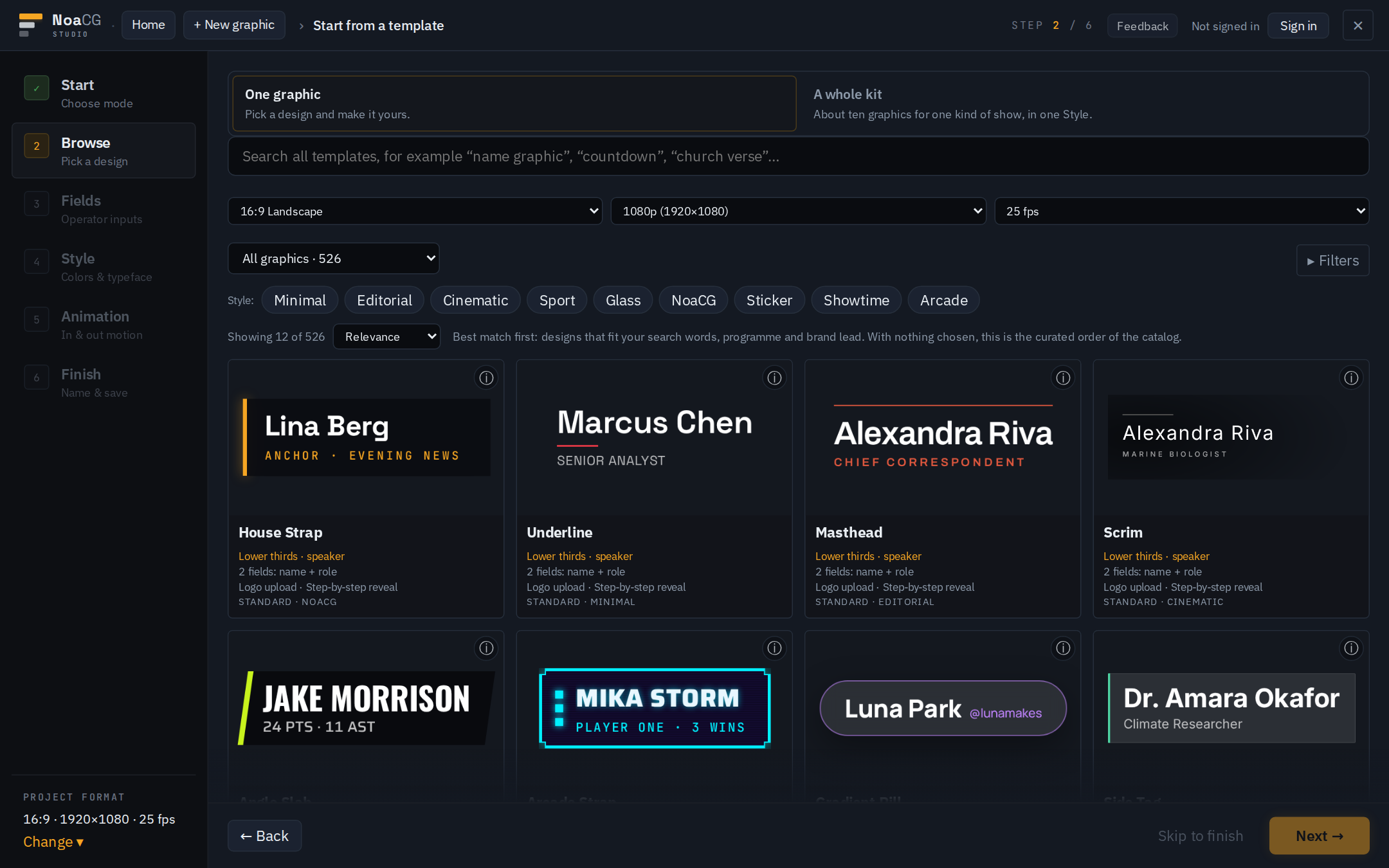Go back with the Back button
Viewport: 1389px width, 868px height.
click(x=264, y=836)
